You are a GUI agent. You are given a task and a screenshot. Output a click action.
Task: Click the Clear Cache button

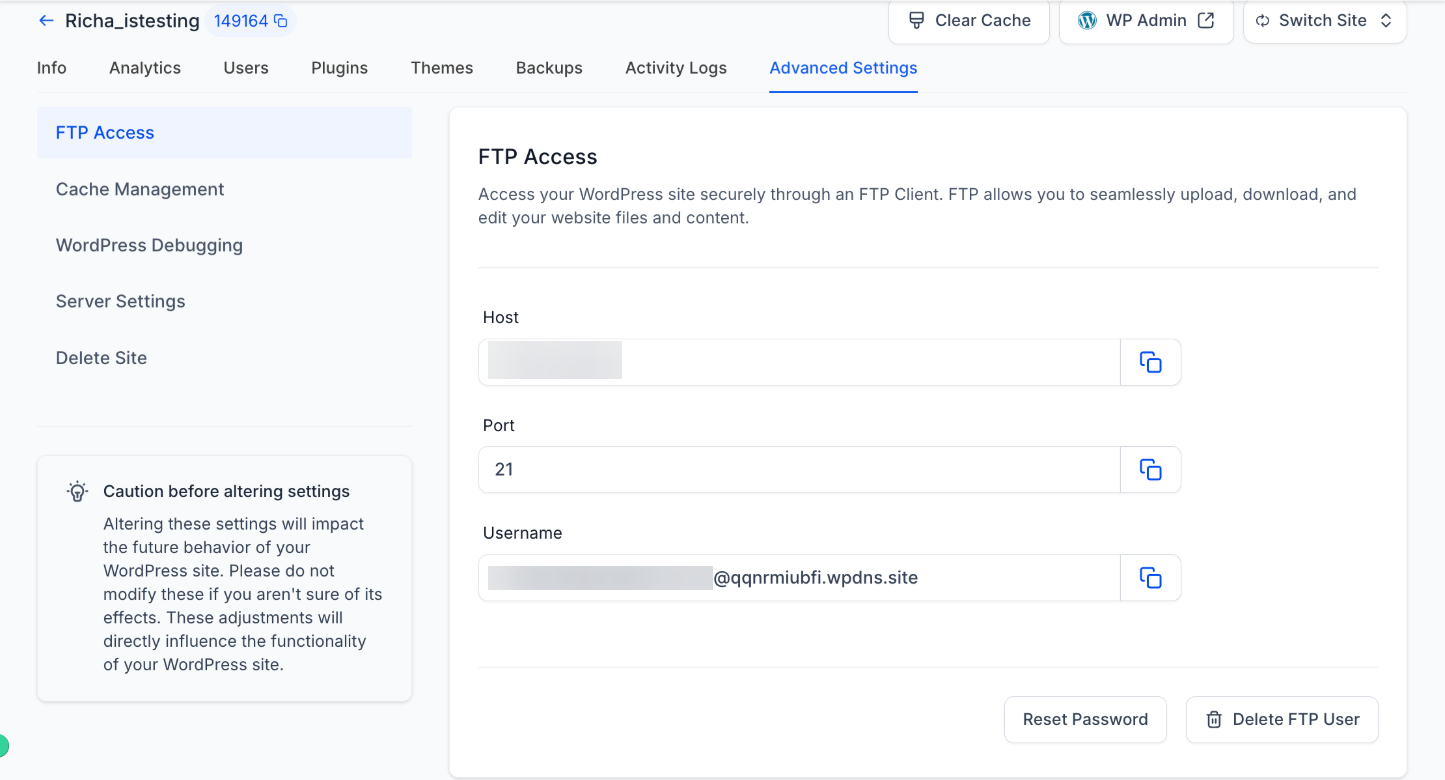click(x=968, y=21)
